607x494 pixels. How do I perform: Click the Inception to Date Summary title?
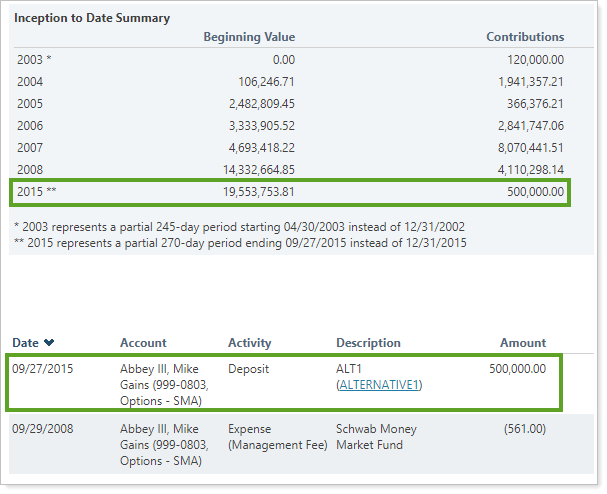(x=92, y=18)
